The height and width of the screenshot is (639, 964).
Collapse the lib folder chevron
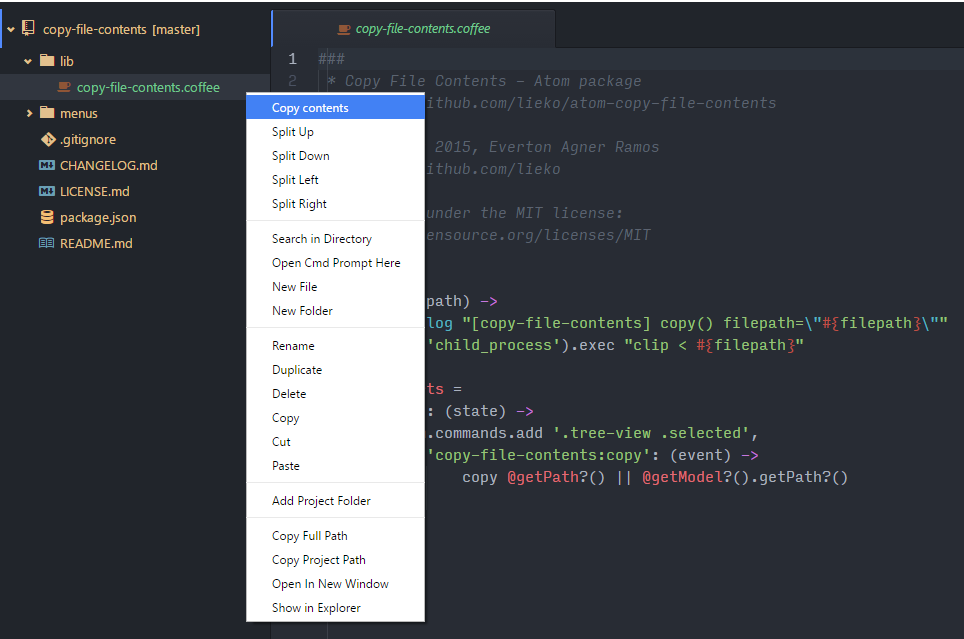tap(28, 62)
